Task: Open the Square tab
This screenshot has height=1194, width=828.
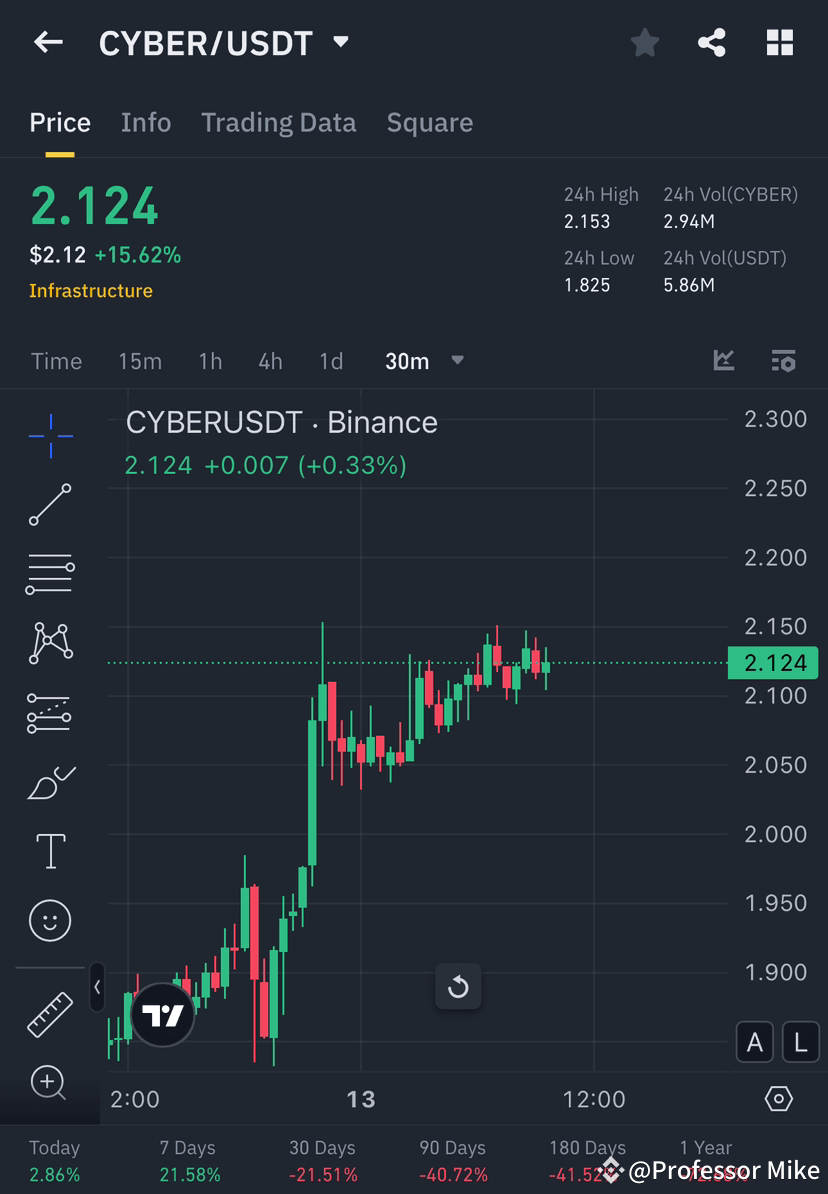Action: pos(429,122)
